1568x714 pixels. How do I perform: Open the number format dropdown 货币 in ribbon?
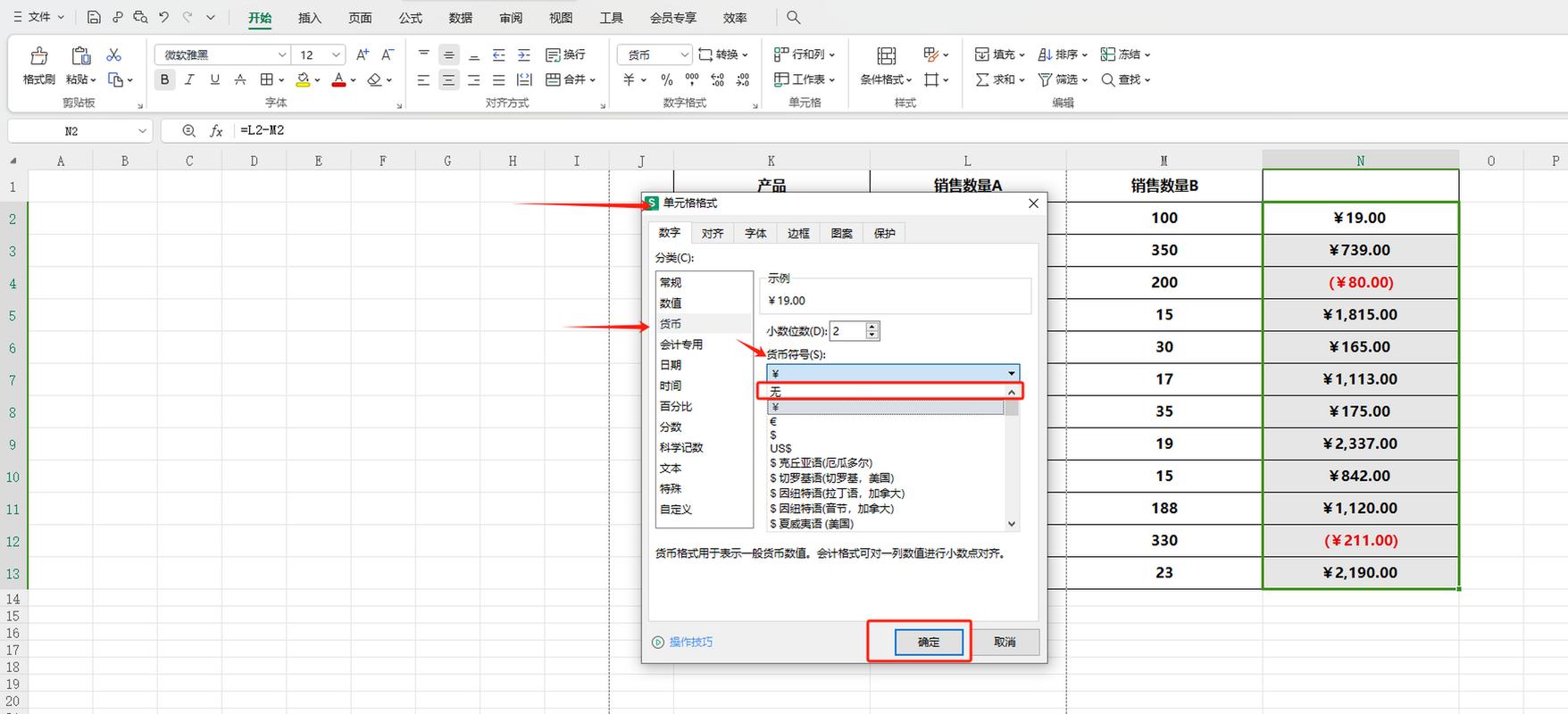[x=684, y=54]
